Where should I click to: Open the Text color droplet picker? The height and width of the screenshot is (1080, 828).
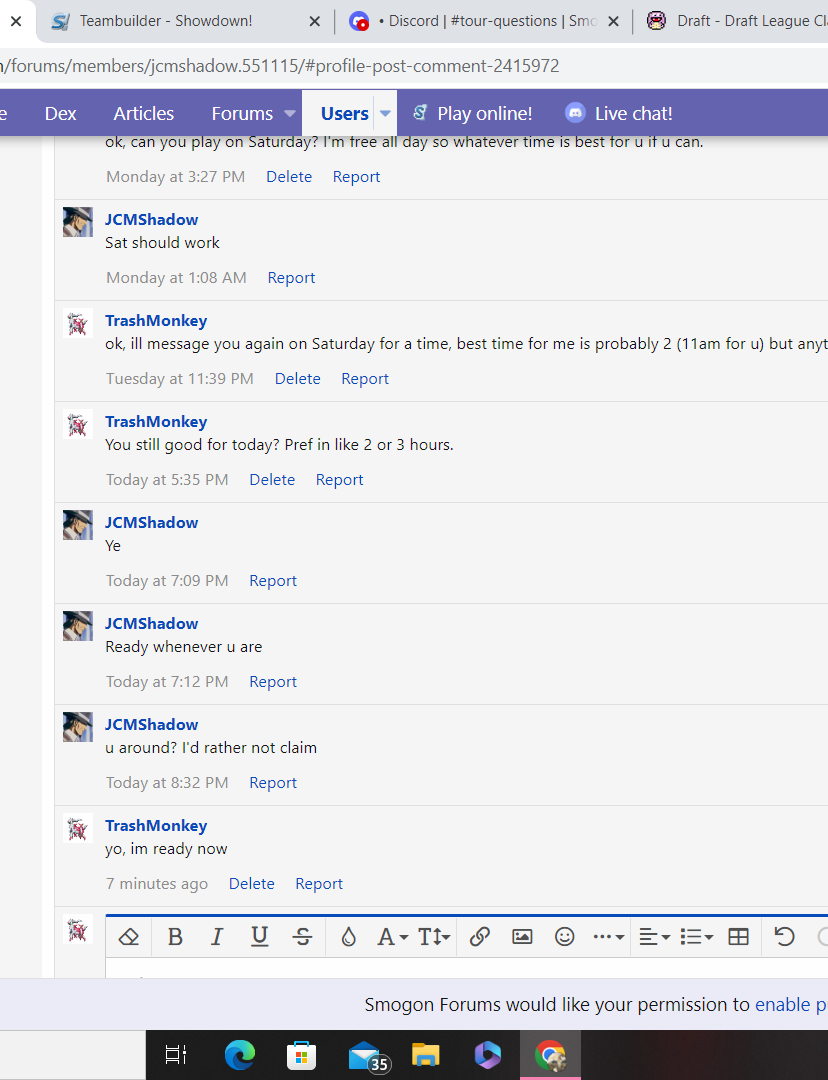(x=349, y=937)
